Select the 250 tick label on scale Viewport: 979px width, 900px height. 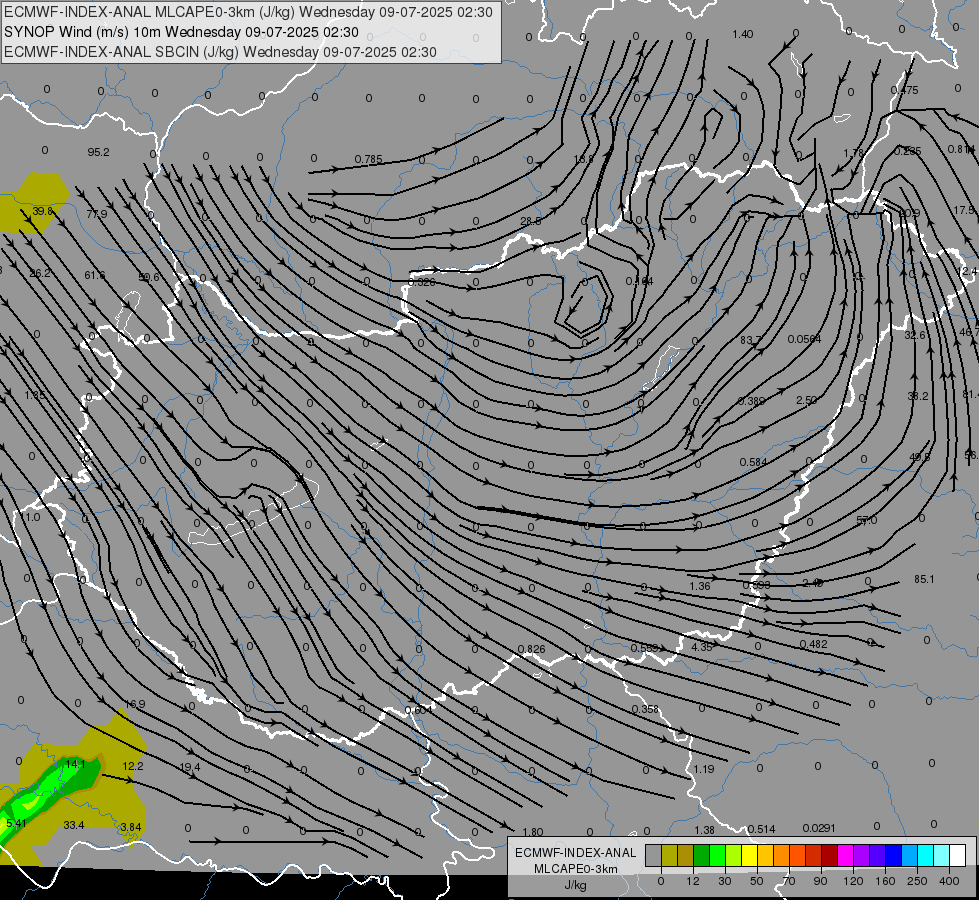[x=917, y=881]
